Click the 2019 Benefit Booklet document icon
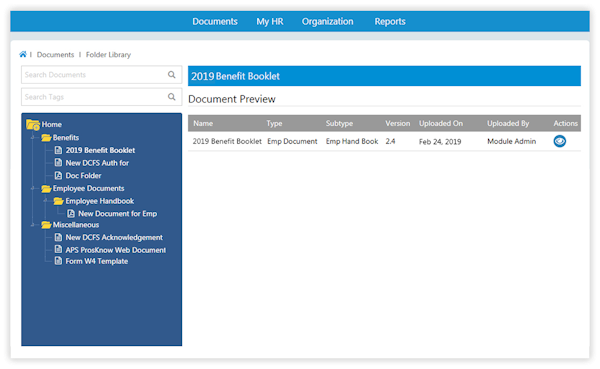 [58, 150]
